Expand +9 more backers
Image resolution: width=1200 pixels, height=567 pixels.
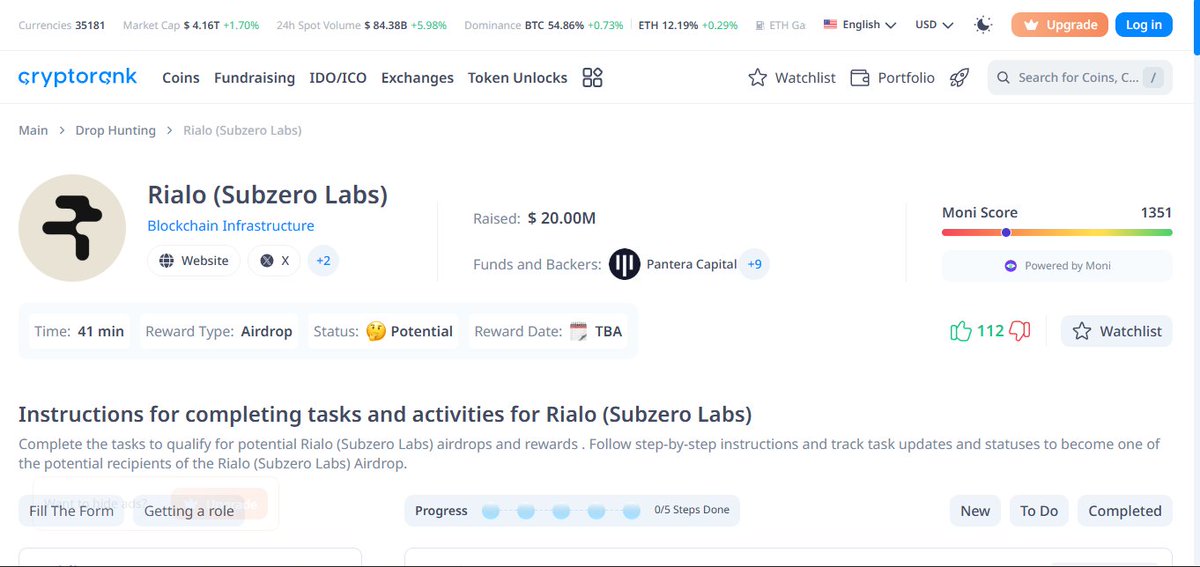[754, 264]
